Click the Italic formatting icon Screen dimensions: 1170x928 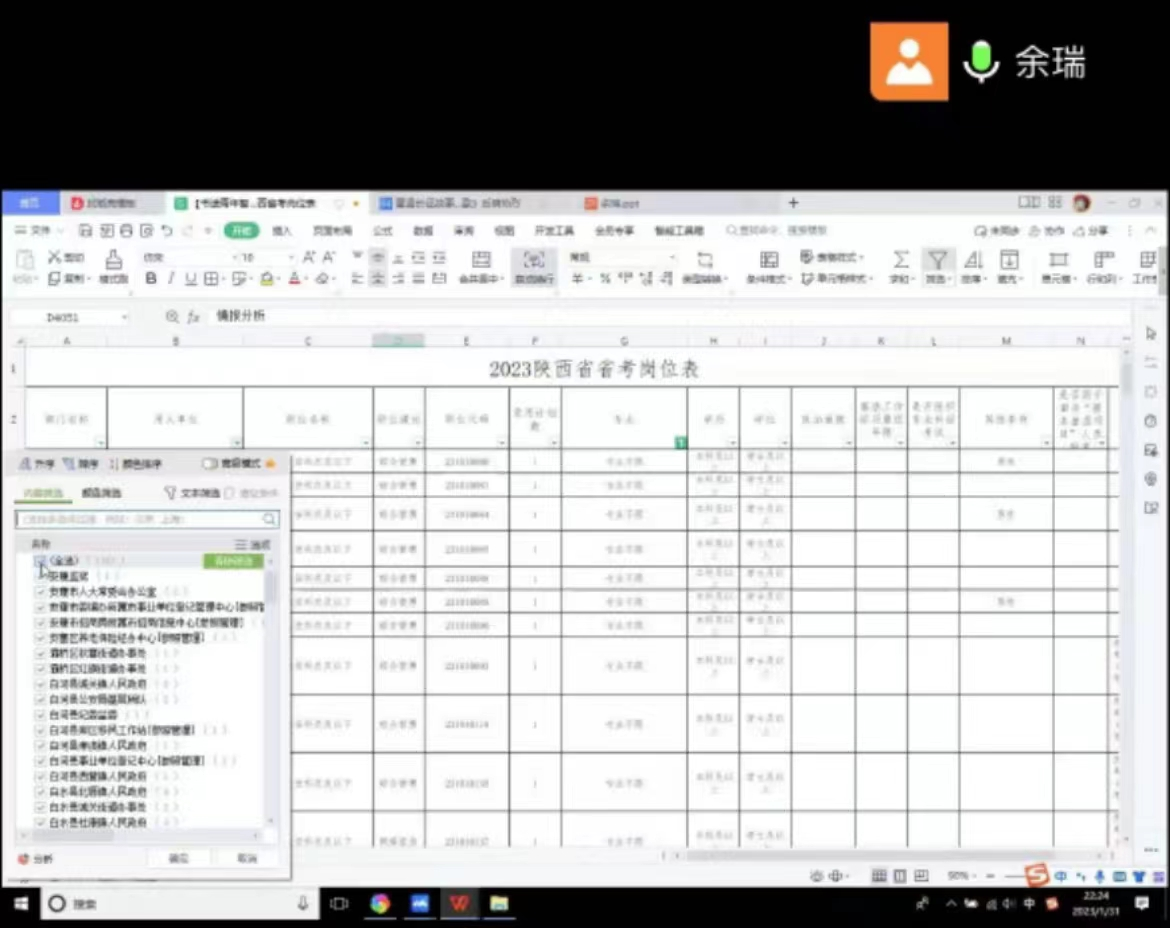[x=171, y=279]
